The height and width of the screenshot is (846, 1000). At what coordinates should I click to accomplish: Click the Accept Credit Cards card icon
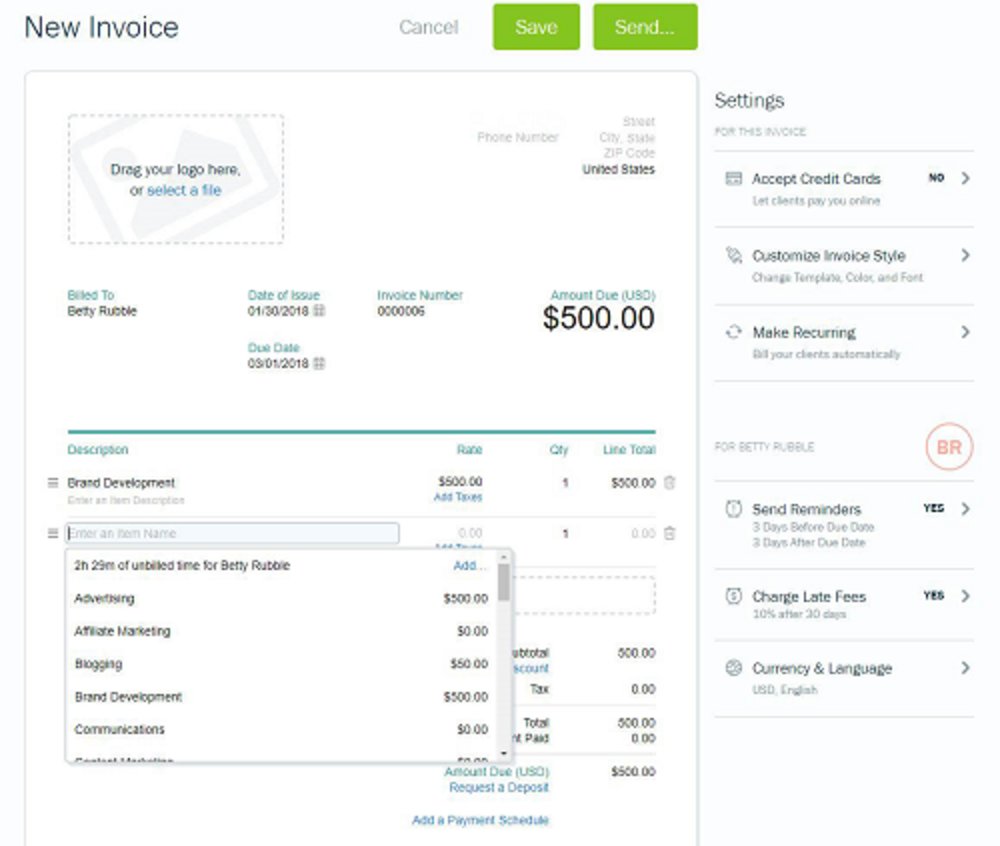pos(734,179)
